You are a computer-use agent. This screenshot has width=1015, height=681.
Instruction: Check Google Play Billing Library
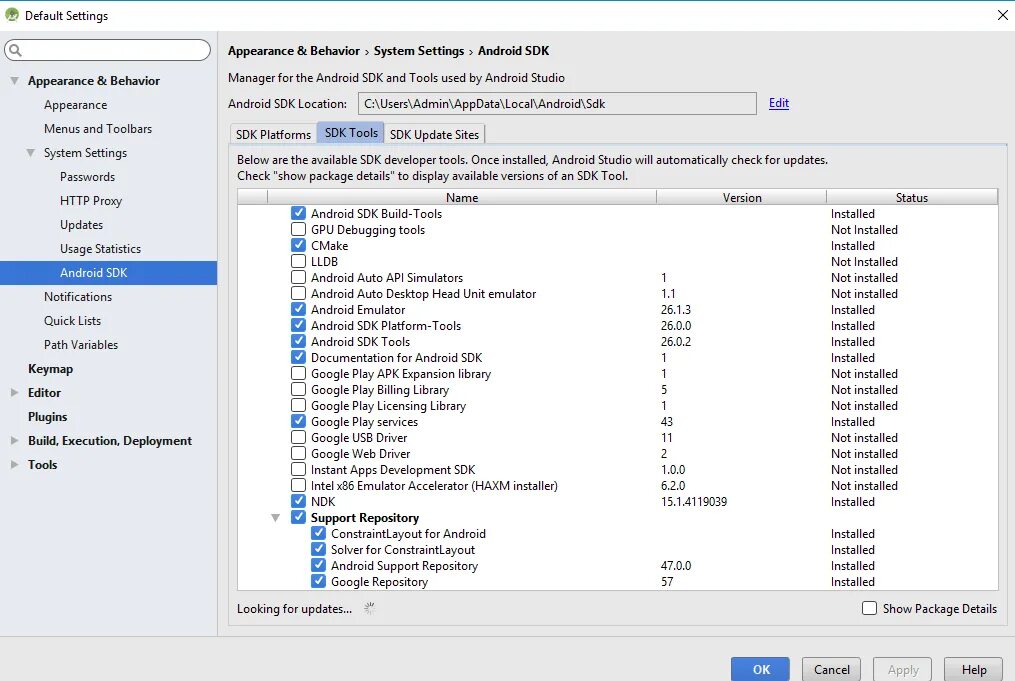pos(298,389)
